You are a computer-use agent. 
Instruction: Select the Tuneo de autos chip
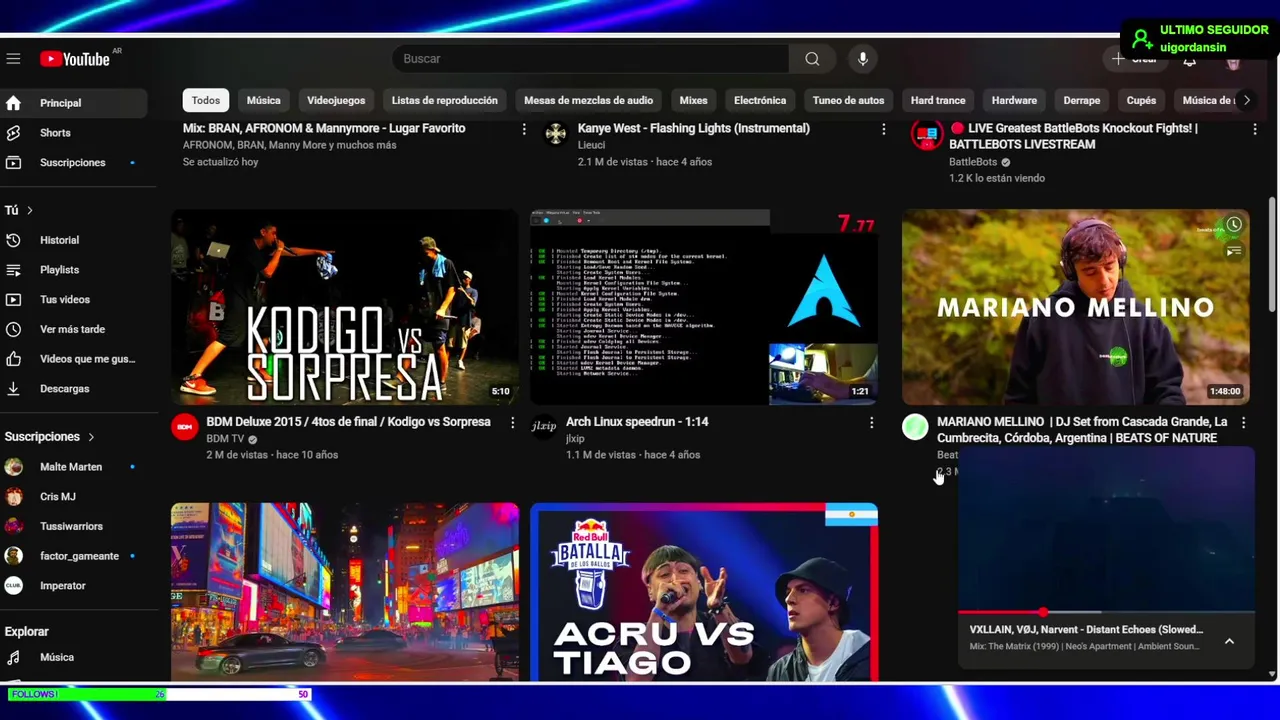[848, 100]
